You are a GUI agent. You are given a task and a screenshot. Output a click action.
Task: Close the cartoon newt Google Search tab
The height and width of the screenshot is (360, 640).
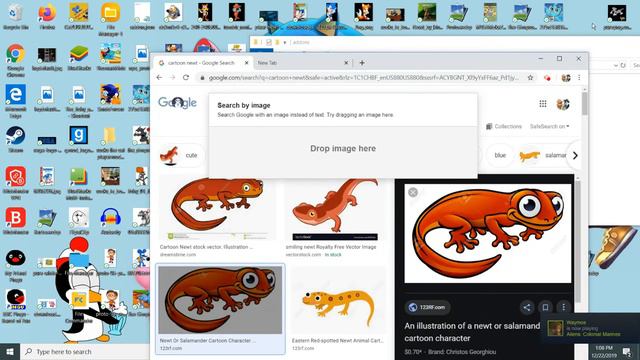(x=247, y=63)
